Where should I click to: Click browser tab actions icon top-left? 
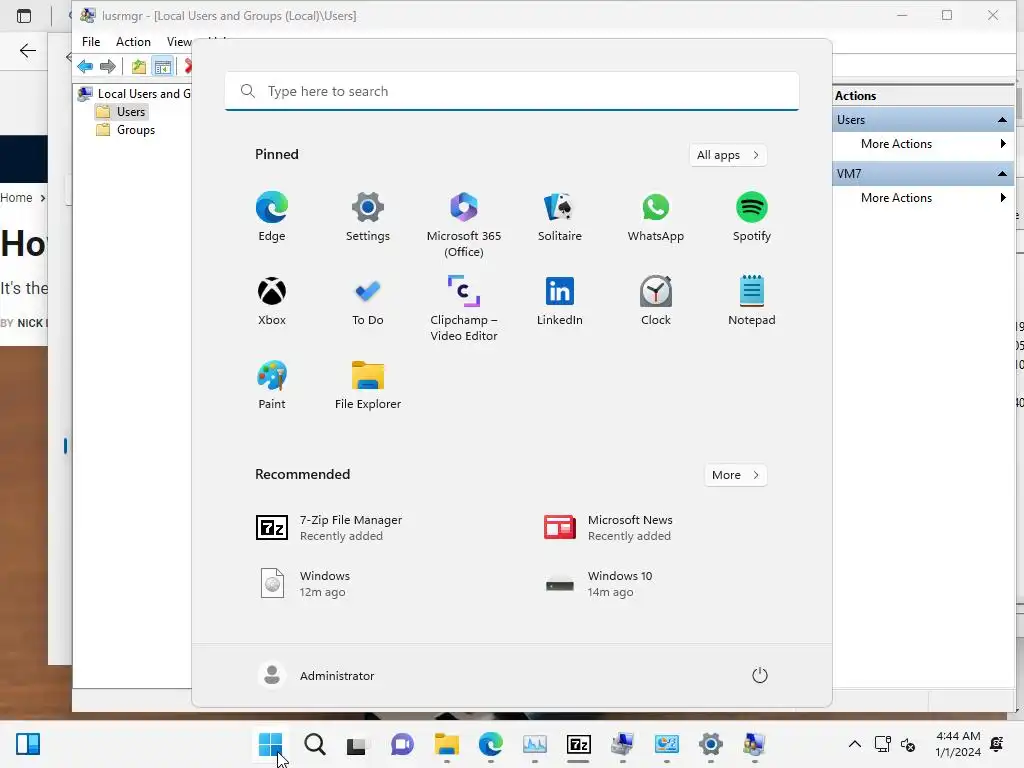coord(24,16)
